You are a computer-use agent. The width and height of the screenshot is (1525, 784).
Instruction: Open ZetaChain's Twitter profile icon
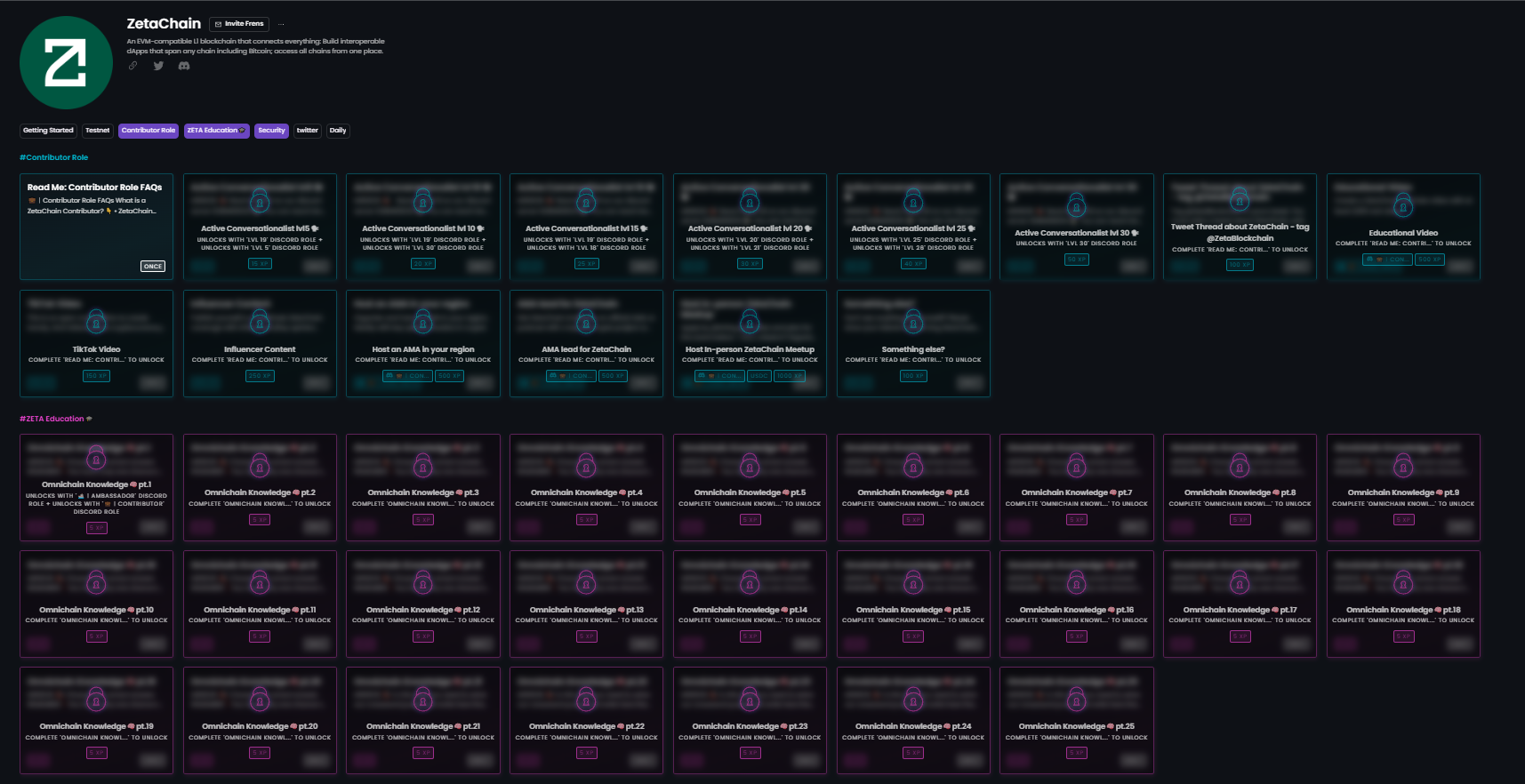pos(158,66)
